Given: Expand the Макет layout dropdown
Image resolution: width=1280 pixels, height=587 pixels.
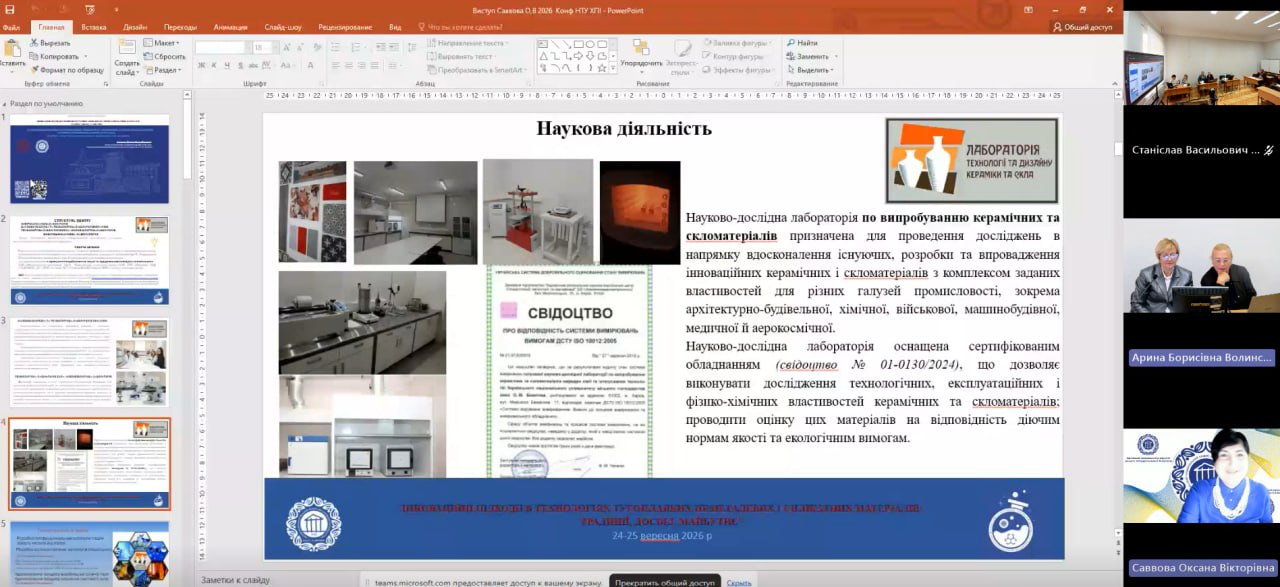Looking at the screenshot, I should (162, 43).
